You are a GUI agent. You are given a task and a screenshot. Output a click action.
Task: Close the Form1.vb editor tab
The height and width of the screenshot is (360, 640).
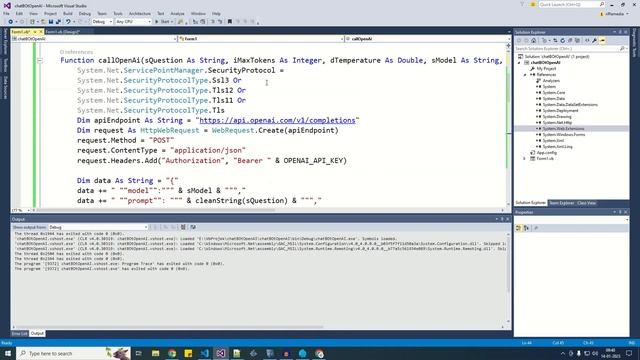click(40, 32)
